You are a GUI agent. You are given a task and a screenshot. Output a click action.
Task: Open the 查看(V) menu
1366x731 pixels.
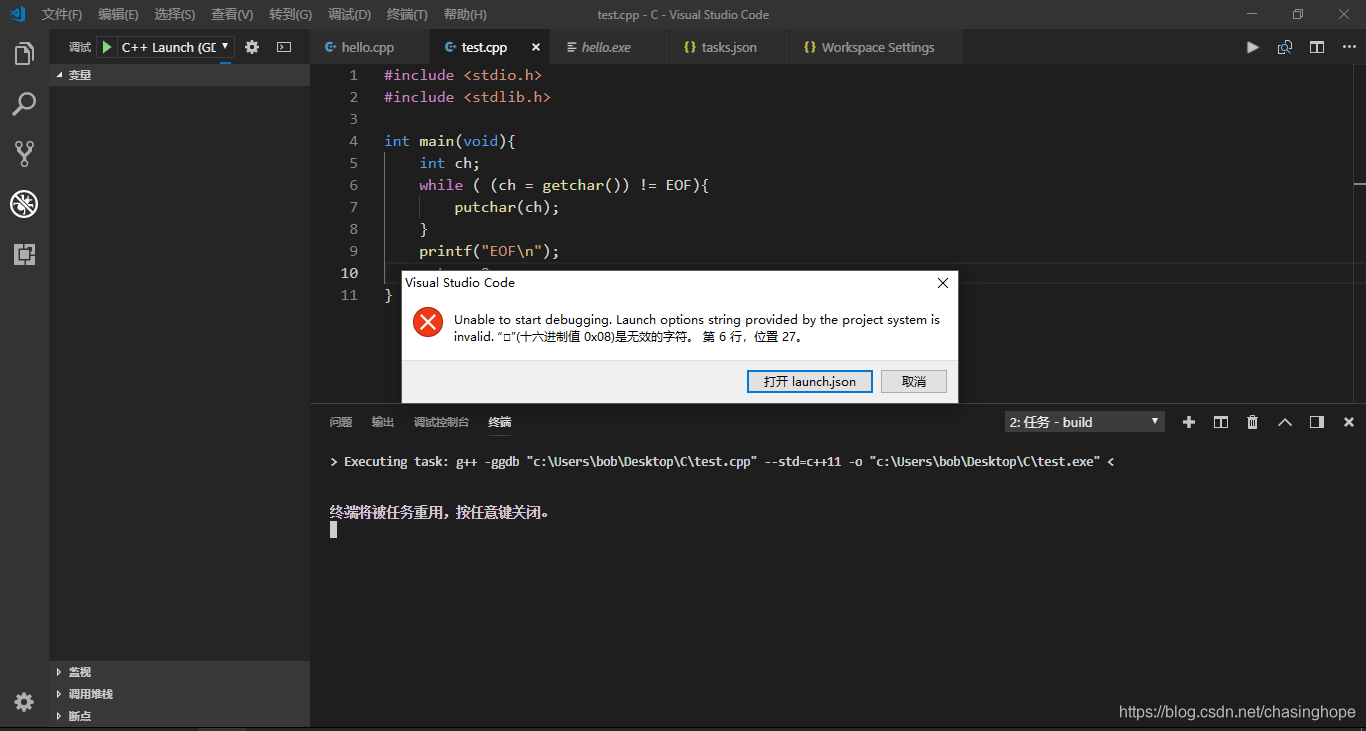(232, 14)
